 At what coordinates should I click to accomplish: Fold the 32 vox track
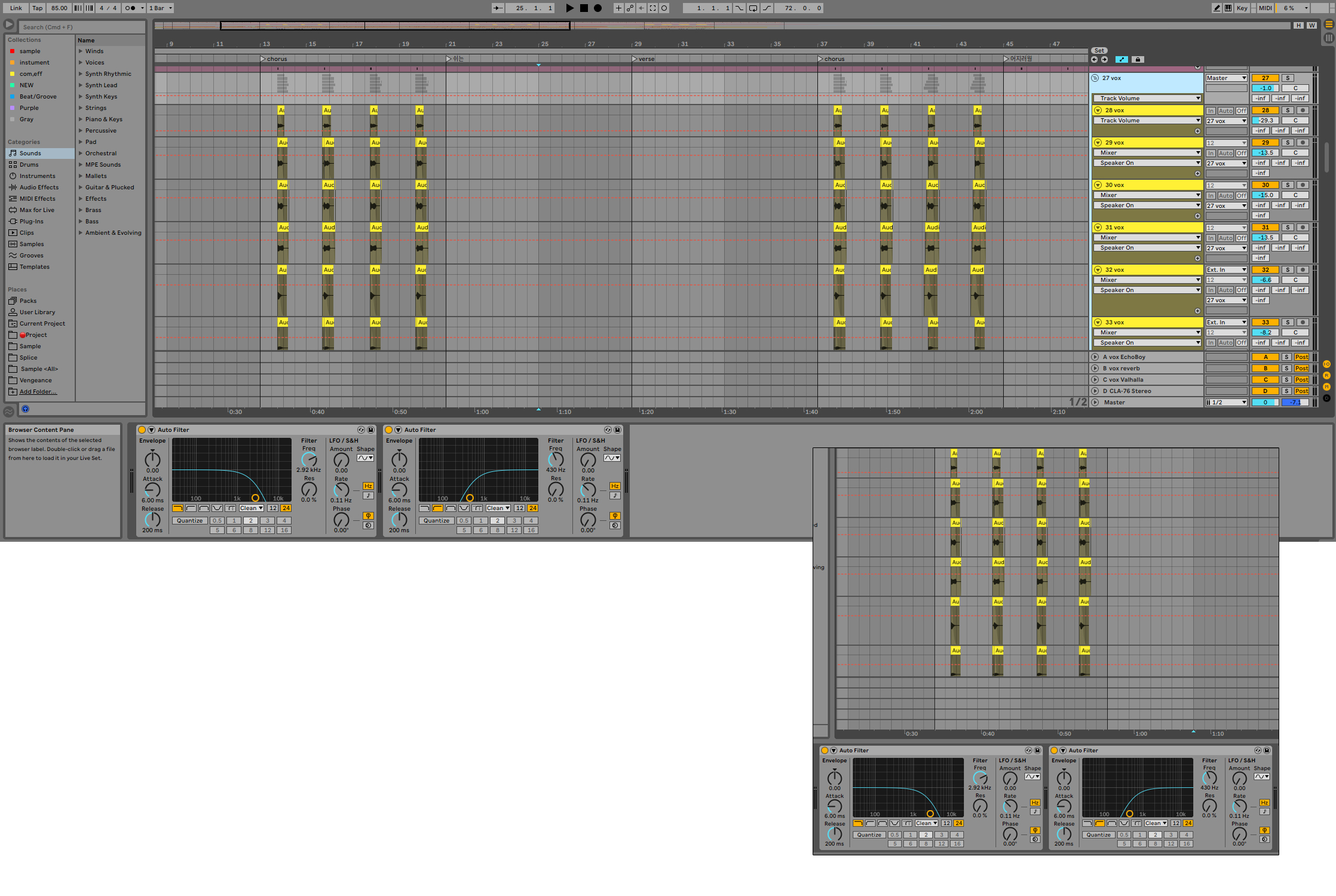pyautogui.click(x=1098, y=270)
